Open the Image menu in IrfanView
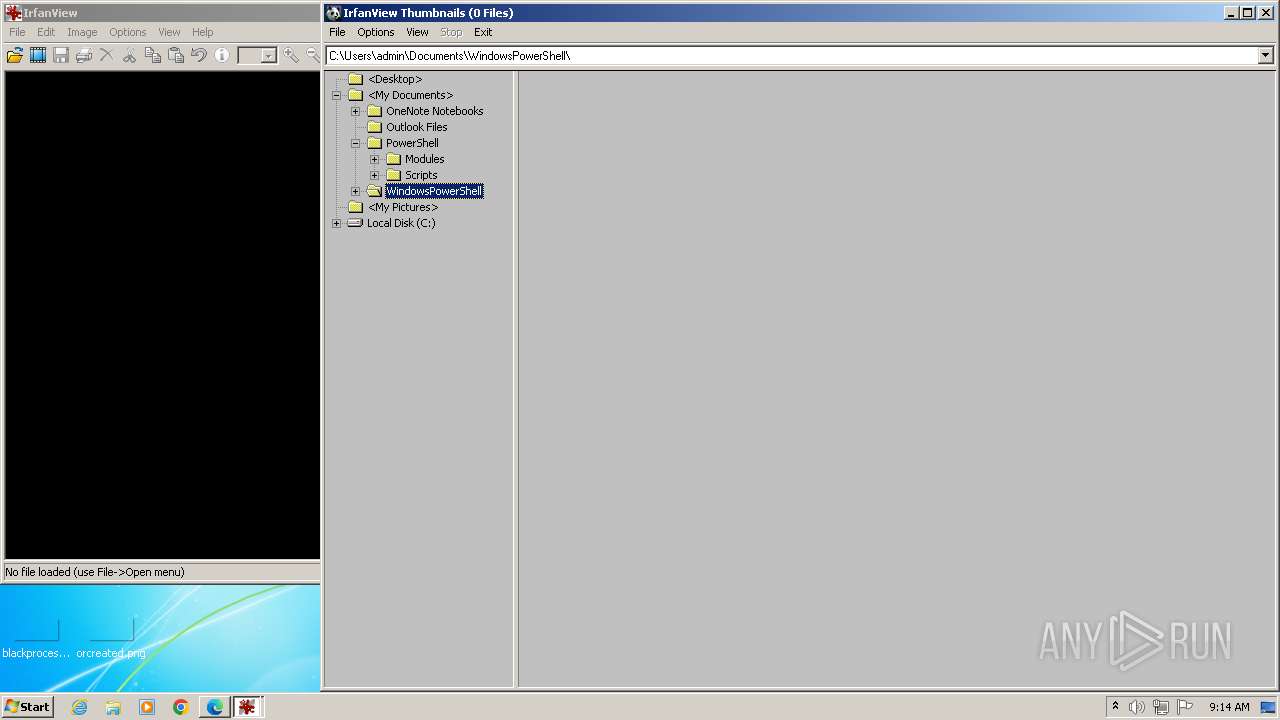 click(82, 32)
